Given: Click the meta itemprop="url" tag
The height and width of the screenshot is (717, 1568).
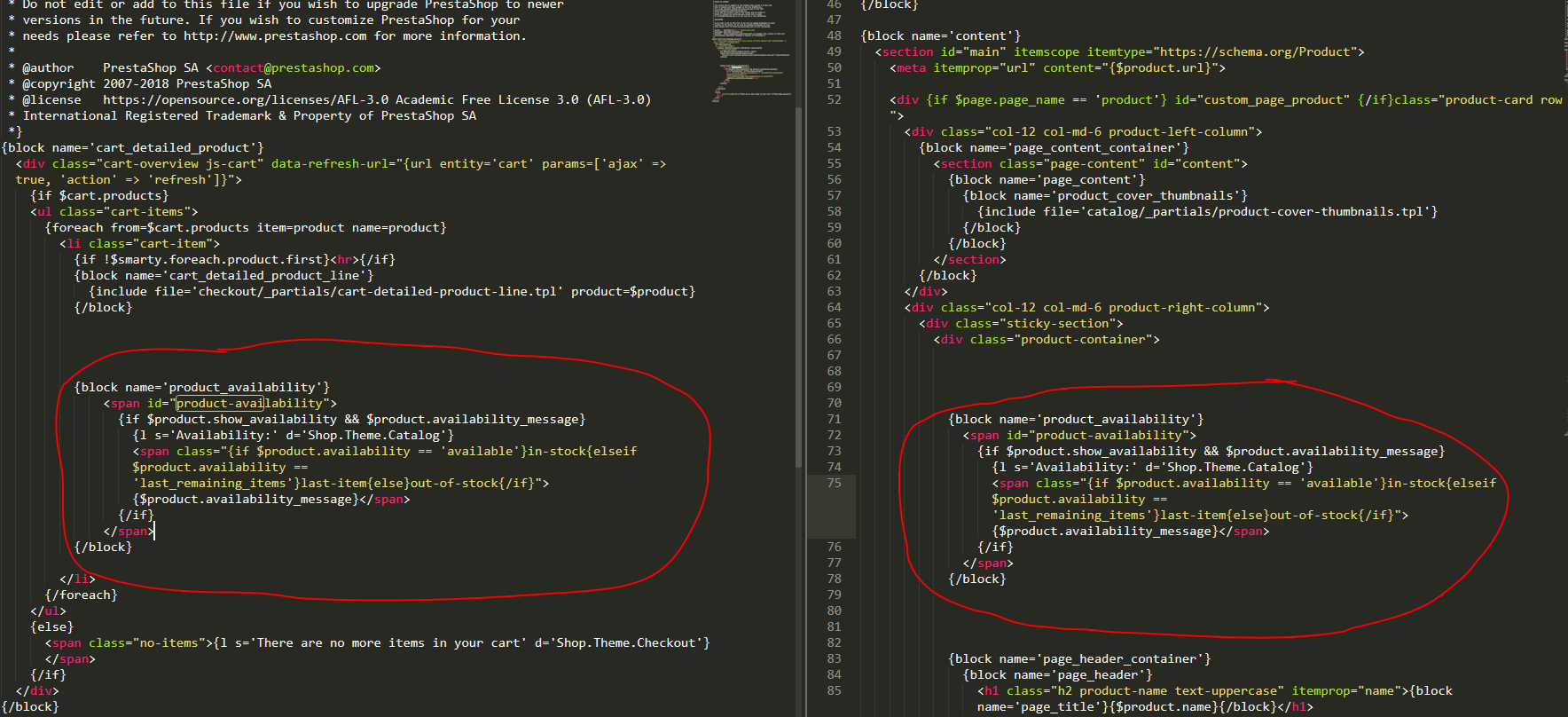Looking at the screenshot, I should click(x=1058, y=68).
